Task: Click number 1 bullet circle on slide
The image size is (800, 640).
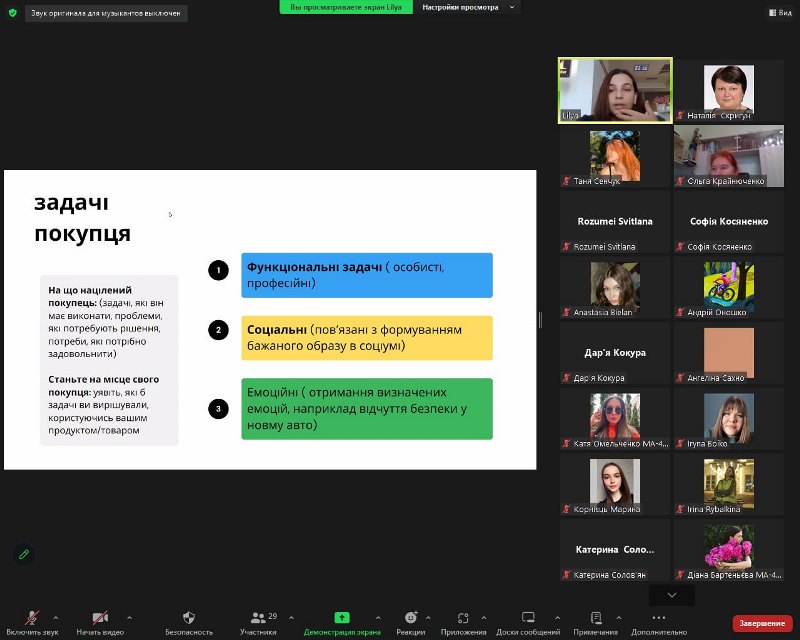Action: pos(218,270)
